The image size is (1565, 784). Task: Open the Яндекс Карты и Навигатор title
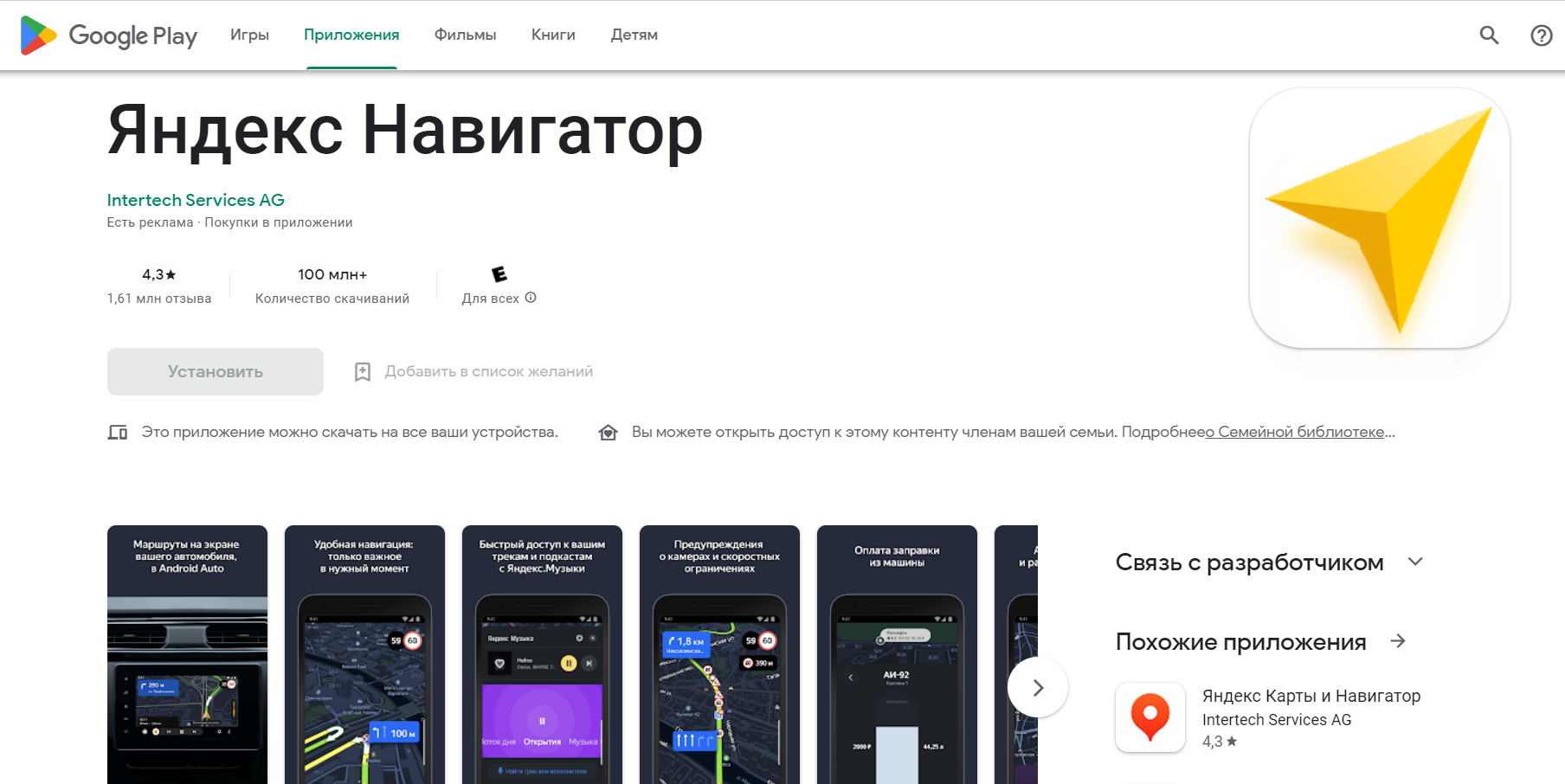[1311, 696]
